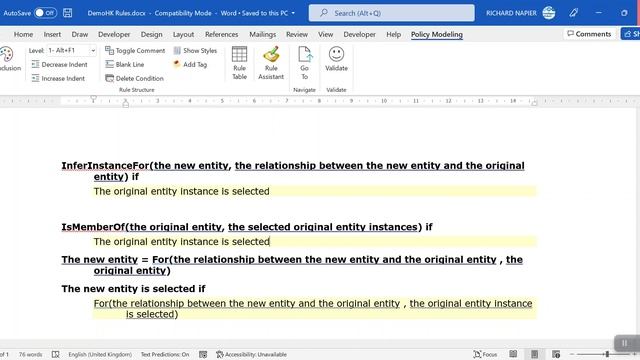Click Text Predictions: On

click(165, 354)
